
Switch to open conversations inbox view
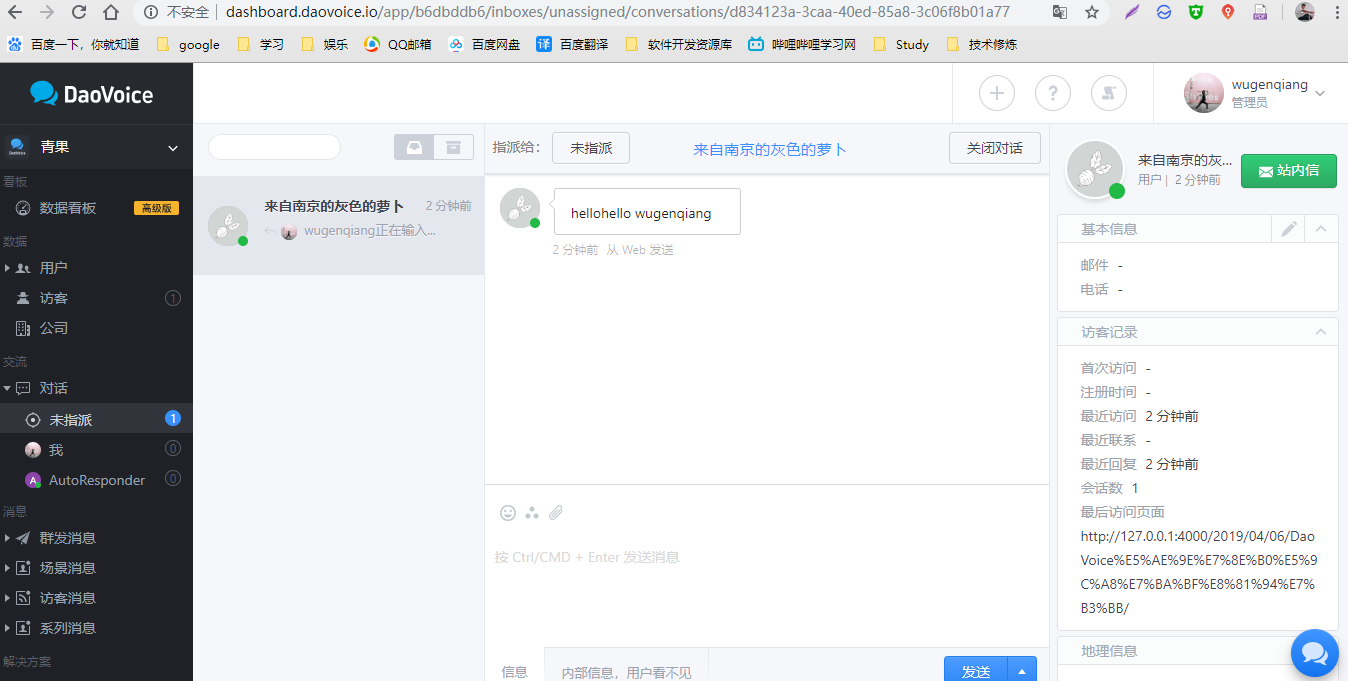(x=414, y=147)
